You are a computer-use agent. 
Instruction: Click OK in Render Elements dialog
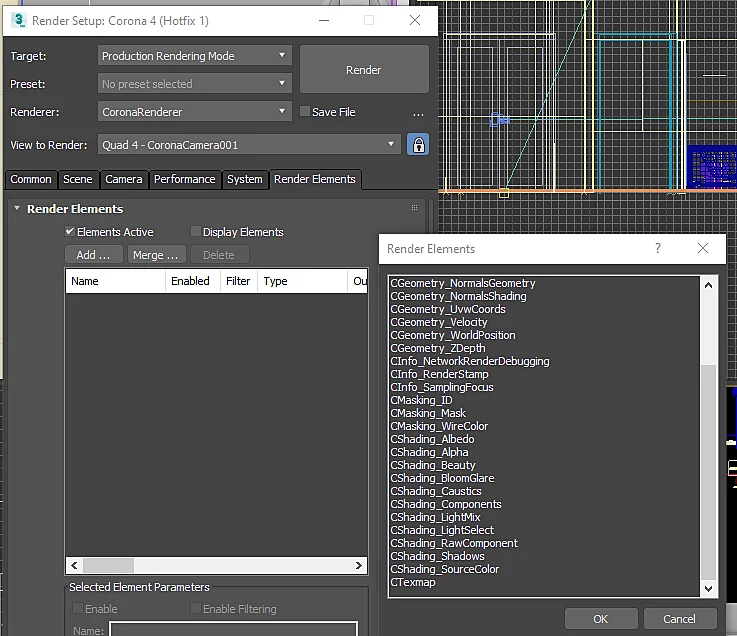tap(601, 619)
